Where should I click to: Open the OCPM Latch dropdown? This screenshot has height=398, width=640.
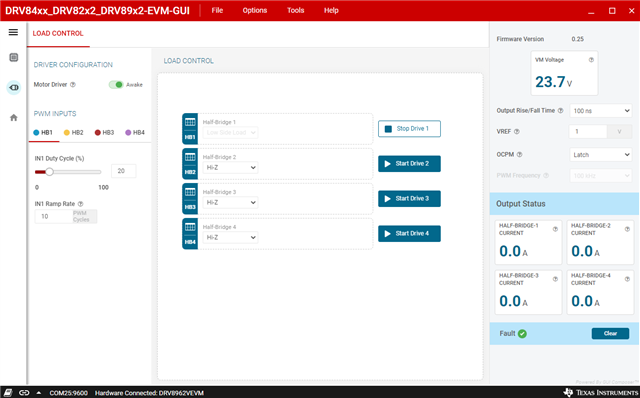[601, 155]
